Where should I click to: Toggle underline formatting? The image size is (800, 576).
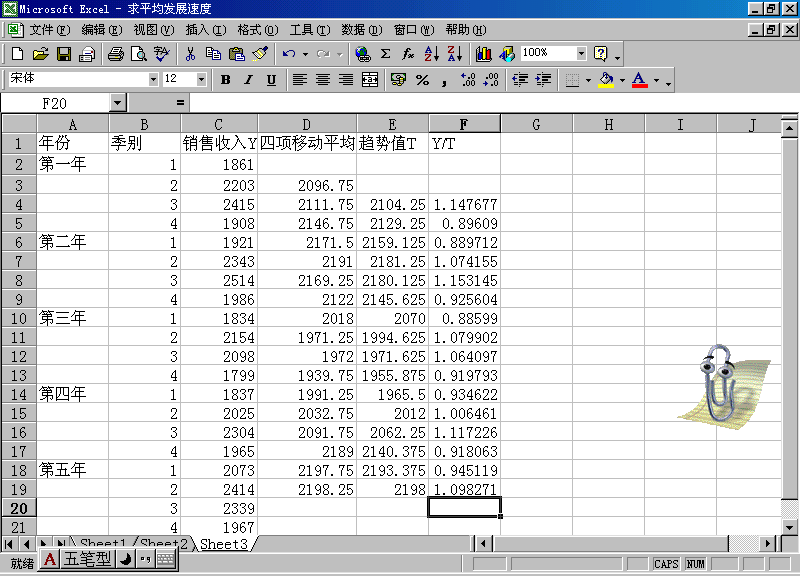point(271,80)
